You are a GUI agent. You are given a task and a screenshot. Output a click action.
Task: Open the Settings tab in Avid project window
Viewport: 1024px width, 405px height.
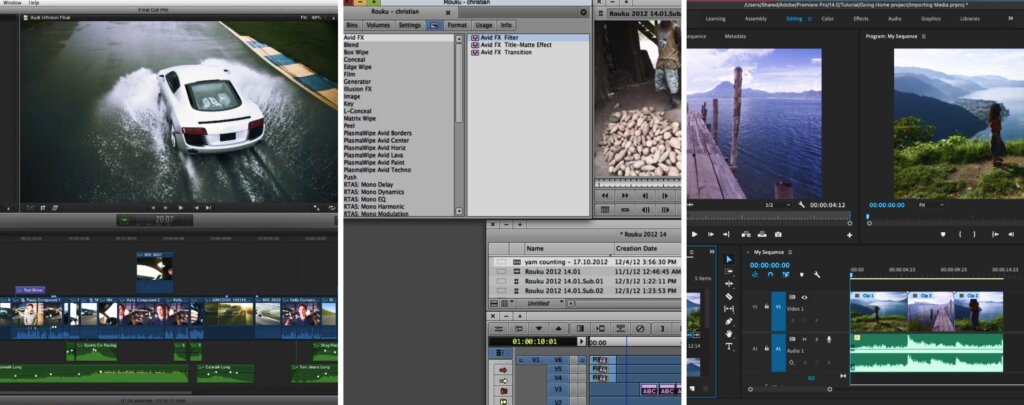click(409, 25)
